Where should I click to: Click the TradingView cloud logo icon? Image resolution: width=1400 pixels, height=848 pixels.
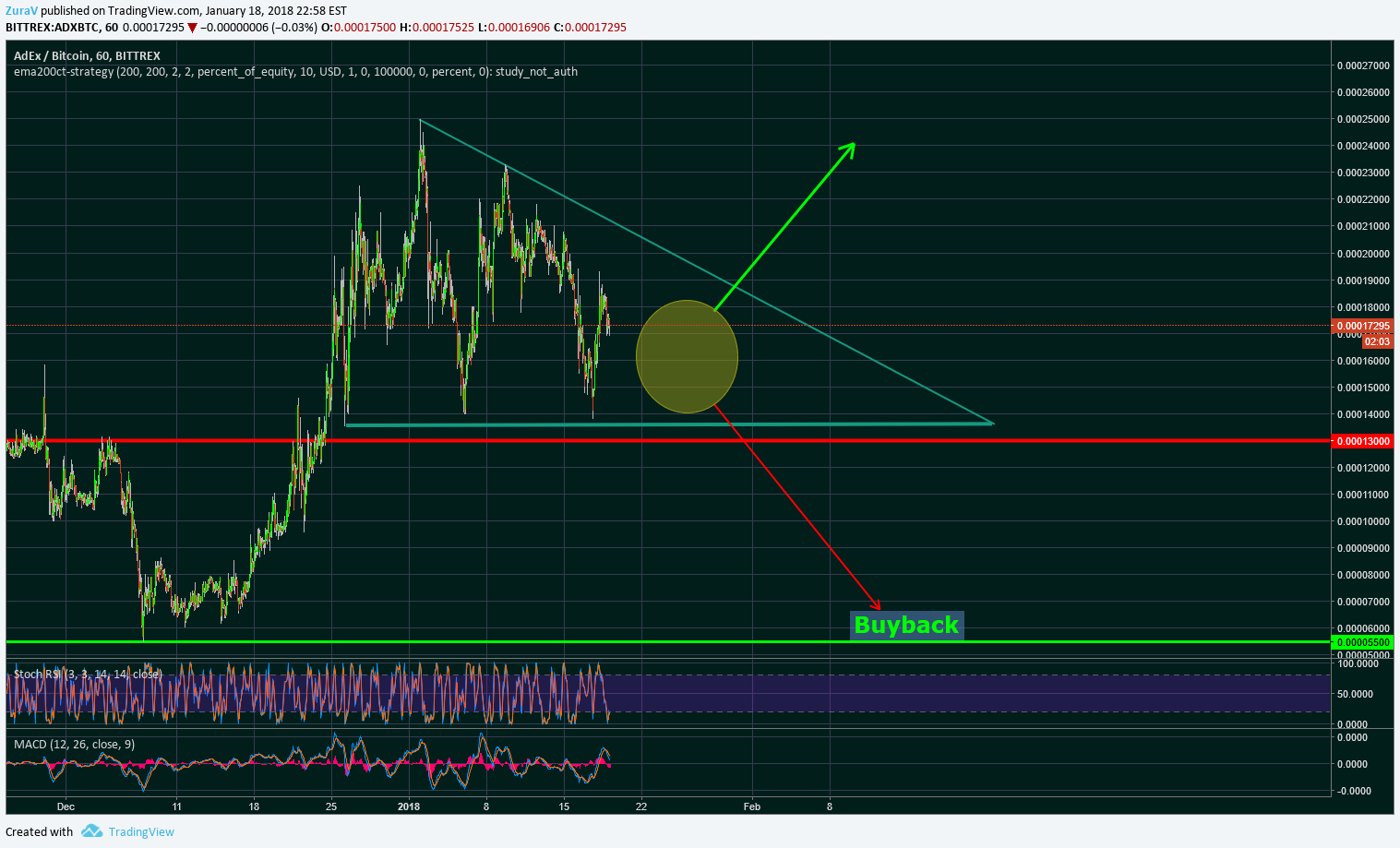pyautogui.click(x=91, y=831)
